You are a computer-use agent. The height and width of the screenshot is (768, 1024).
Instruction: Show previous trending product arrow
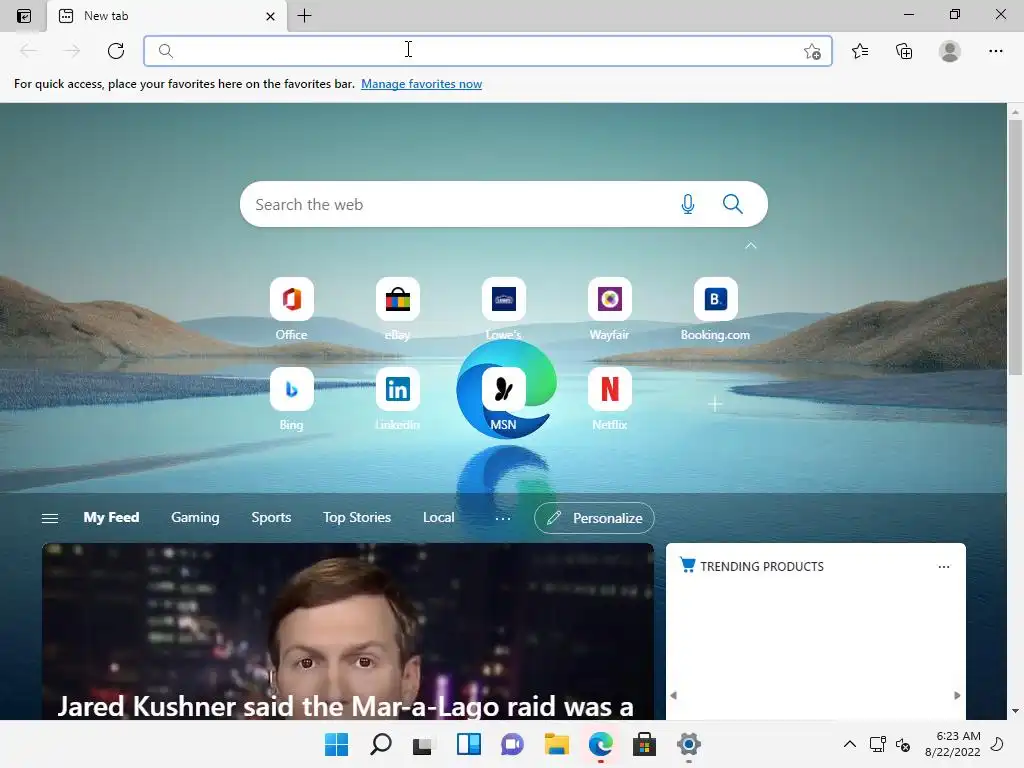[674, 696]
